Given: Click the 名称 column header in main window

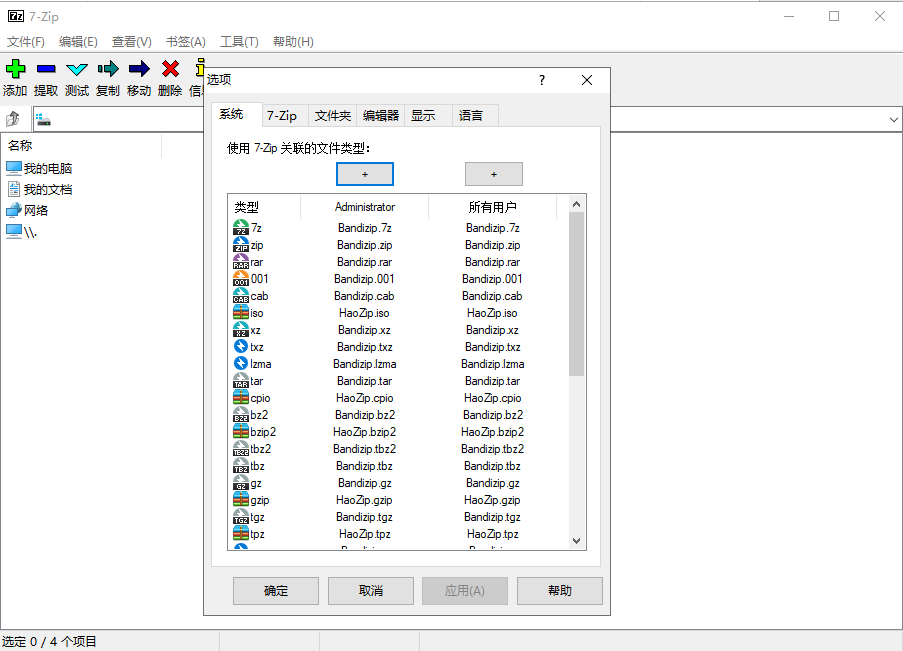Looking at the screenshot, I should click(82, 145).
